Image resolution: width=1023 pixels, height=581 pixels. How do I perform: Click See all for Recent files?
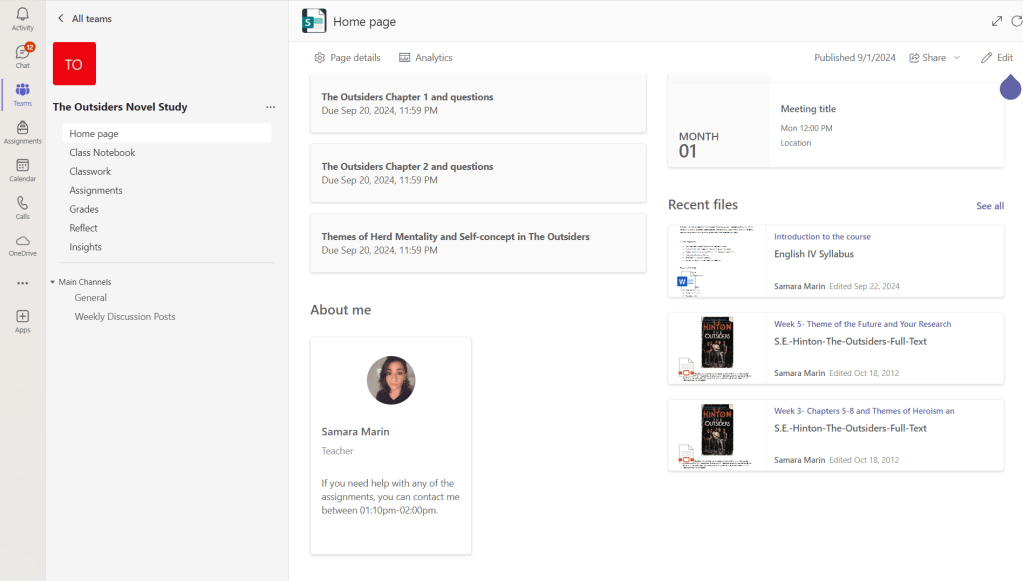[989, 206]
